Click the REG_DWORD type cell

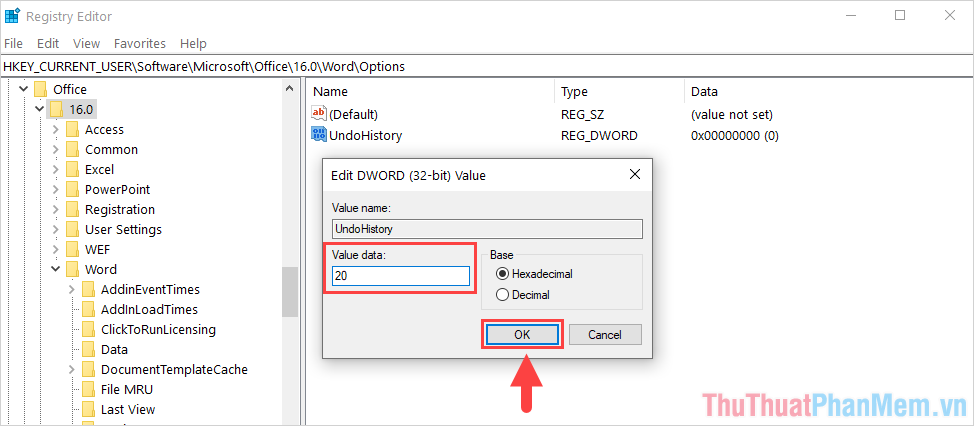599,135
